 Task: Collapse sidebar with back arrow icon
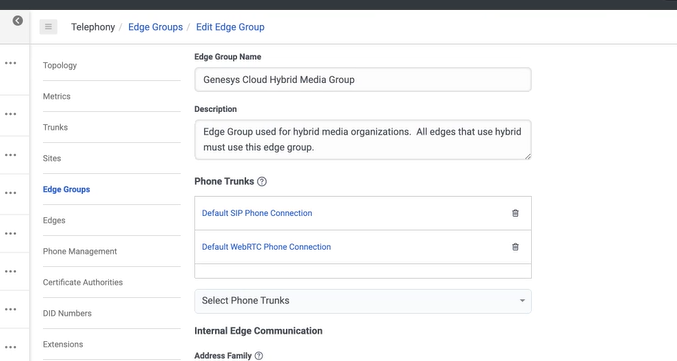coord(18,21)
